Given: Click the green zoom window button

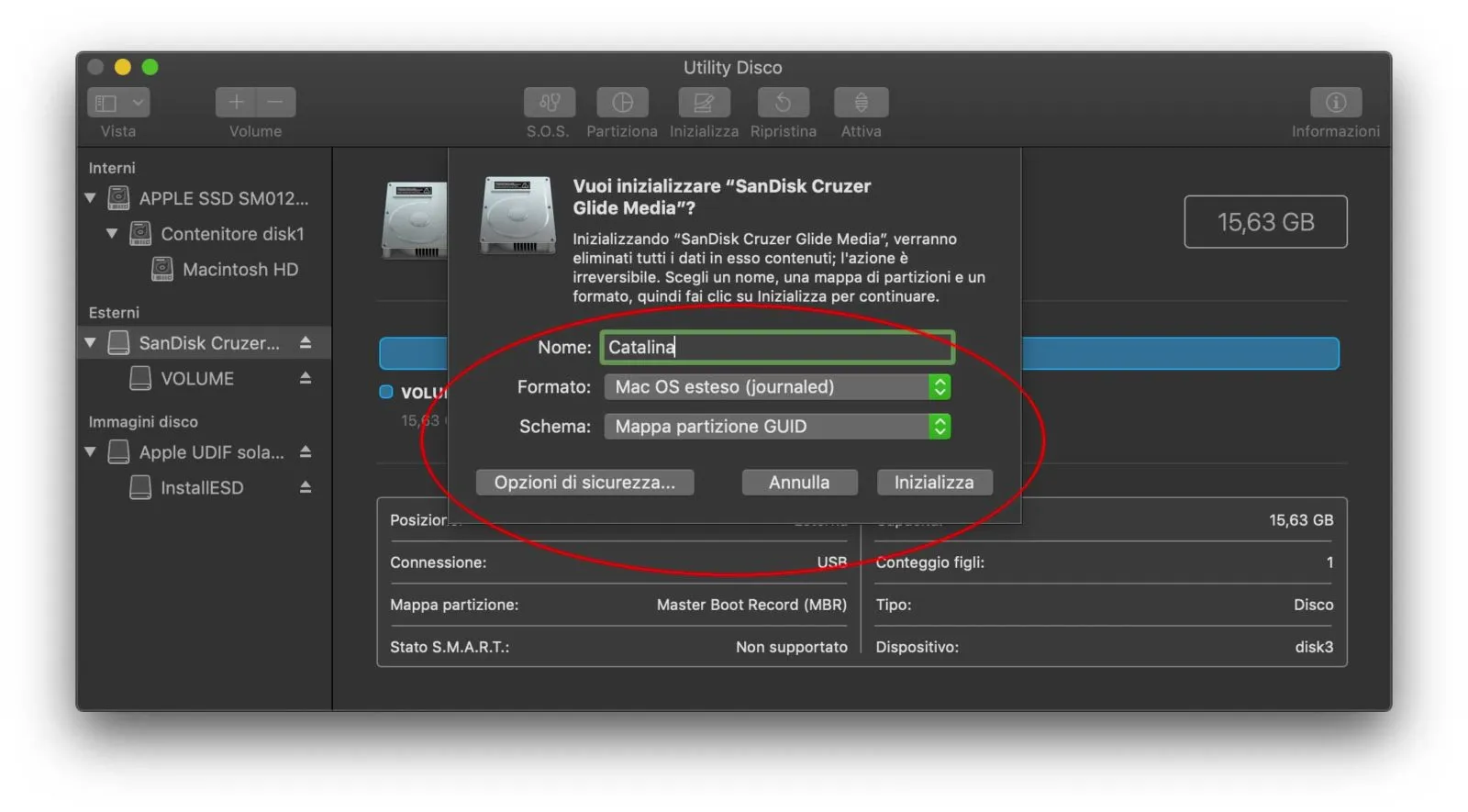Looking at the screenshot, I should [x=150, y=67].
